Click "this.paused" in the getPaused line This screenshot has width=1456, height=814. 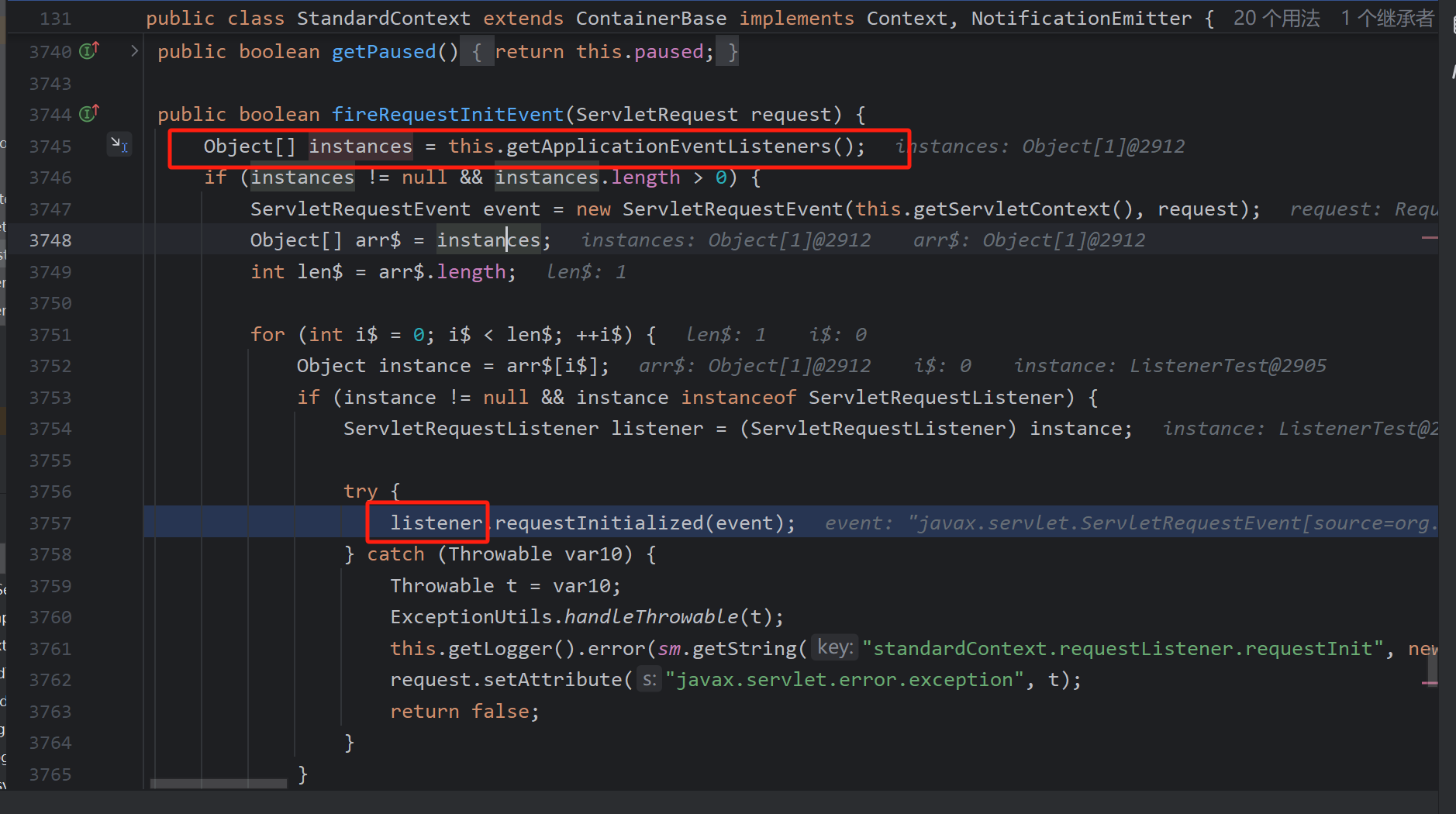point(640,52)
